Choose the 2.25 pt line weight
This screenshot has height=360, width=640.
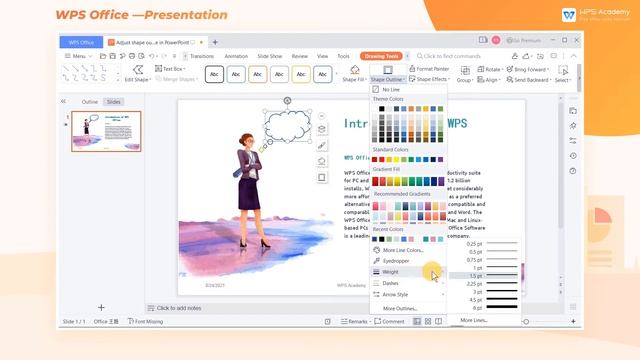[484, 284]
